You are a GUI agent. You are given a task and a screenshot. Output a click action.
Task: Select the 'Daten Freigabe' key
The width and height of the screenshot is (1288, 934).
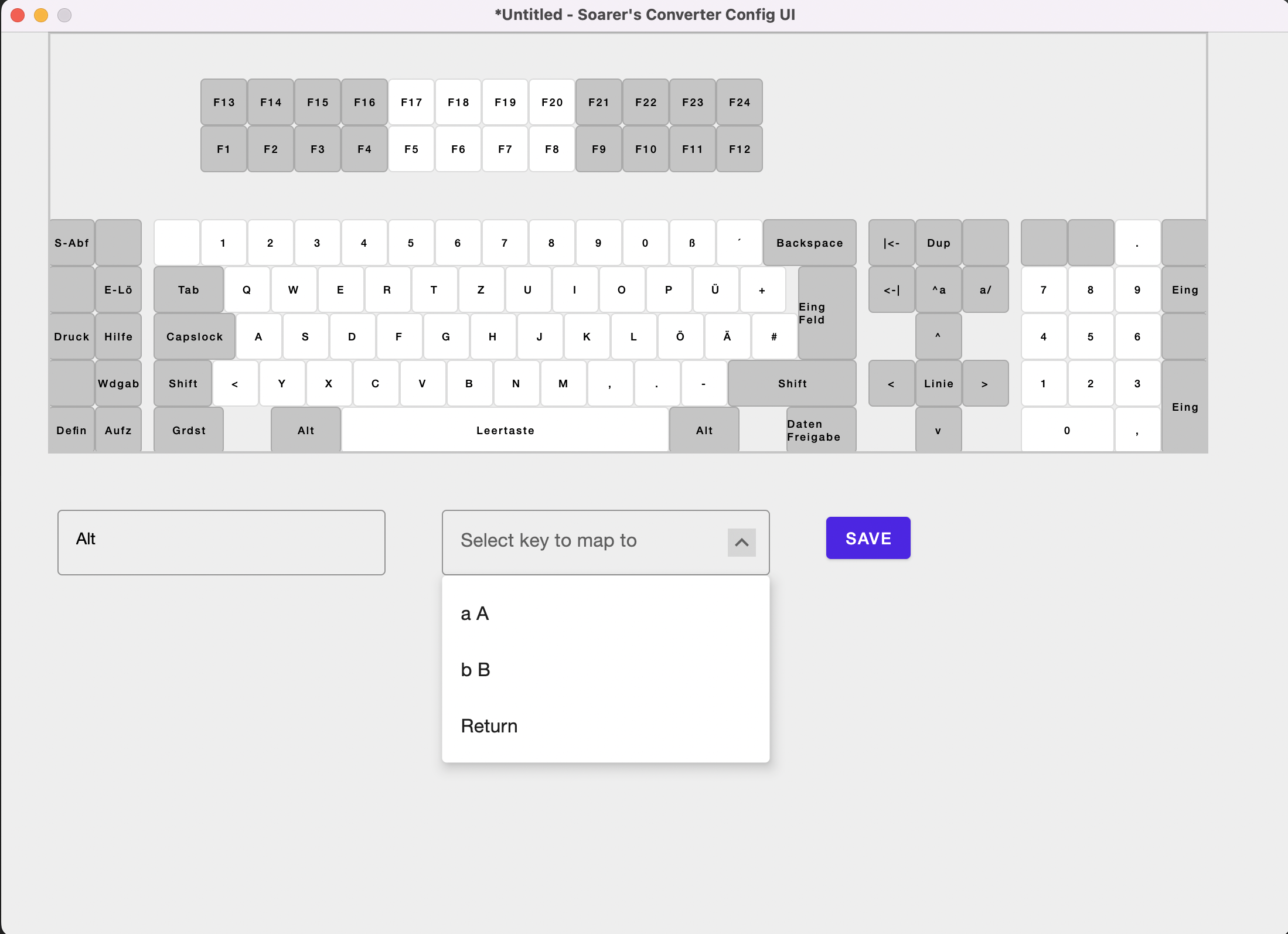pos(815,429)
